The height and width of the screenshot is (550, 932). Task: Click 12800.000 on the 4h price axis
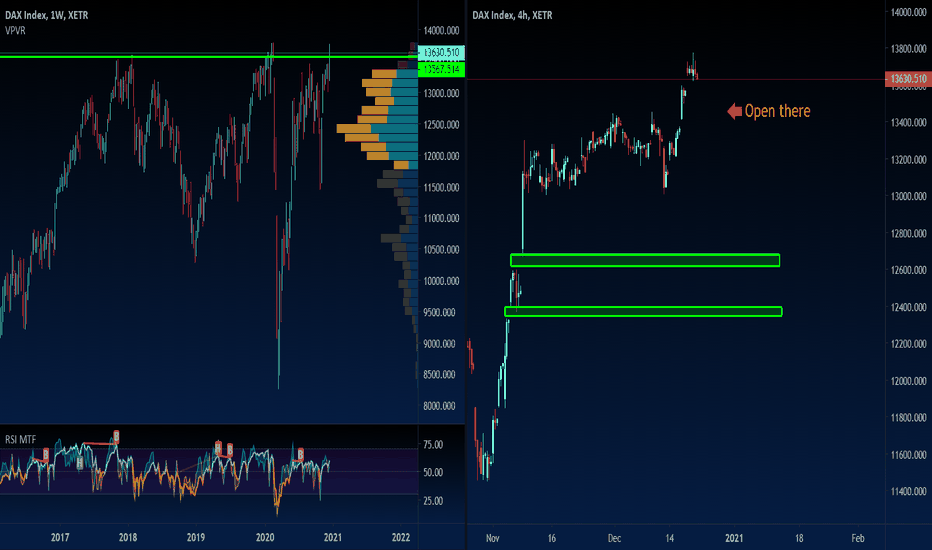[x=908, y=233]
